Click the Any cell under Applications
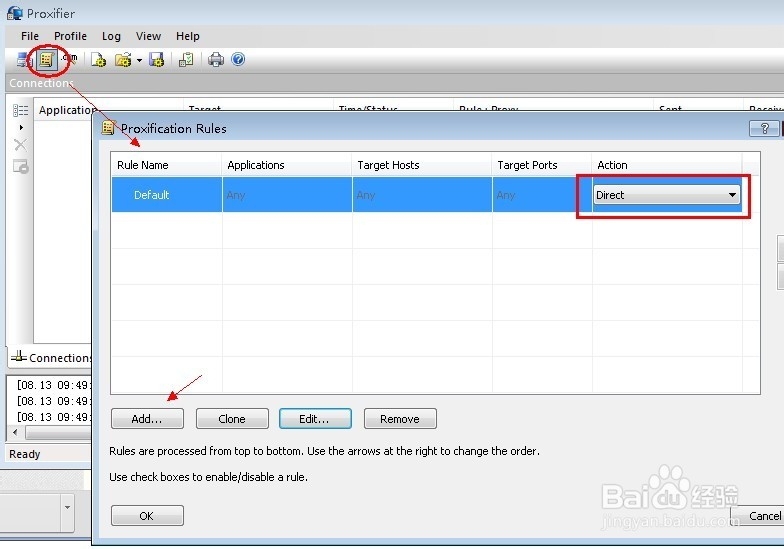The width and height of the screenshot is (784, 549). point(287,194)
